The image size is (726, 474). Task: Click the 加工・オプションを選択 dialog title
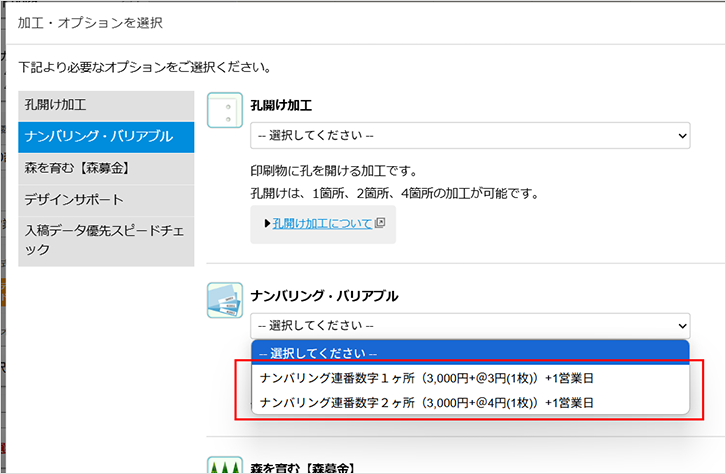pos(90,23)
